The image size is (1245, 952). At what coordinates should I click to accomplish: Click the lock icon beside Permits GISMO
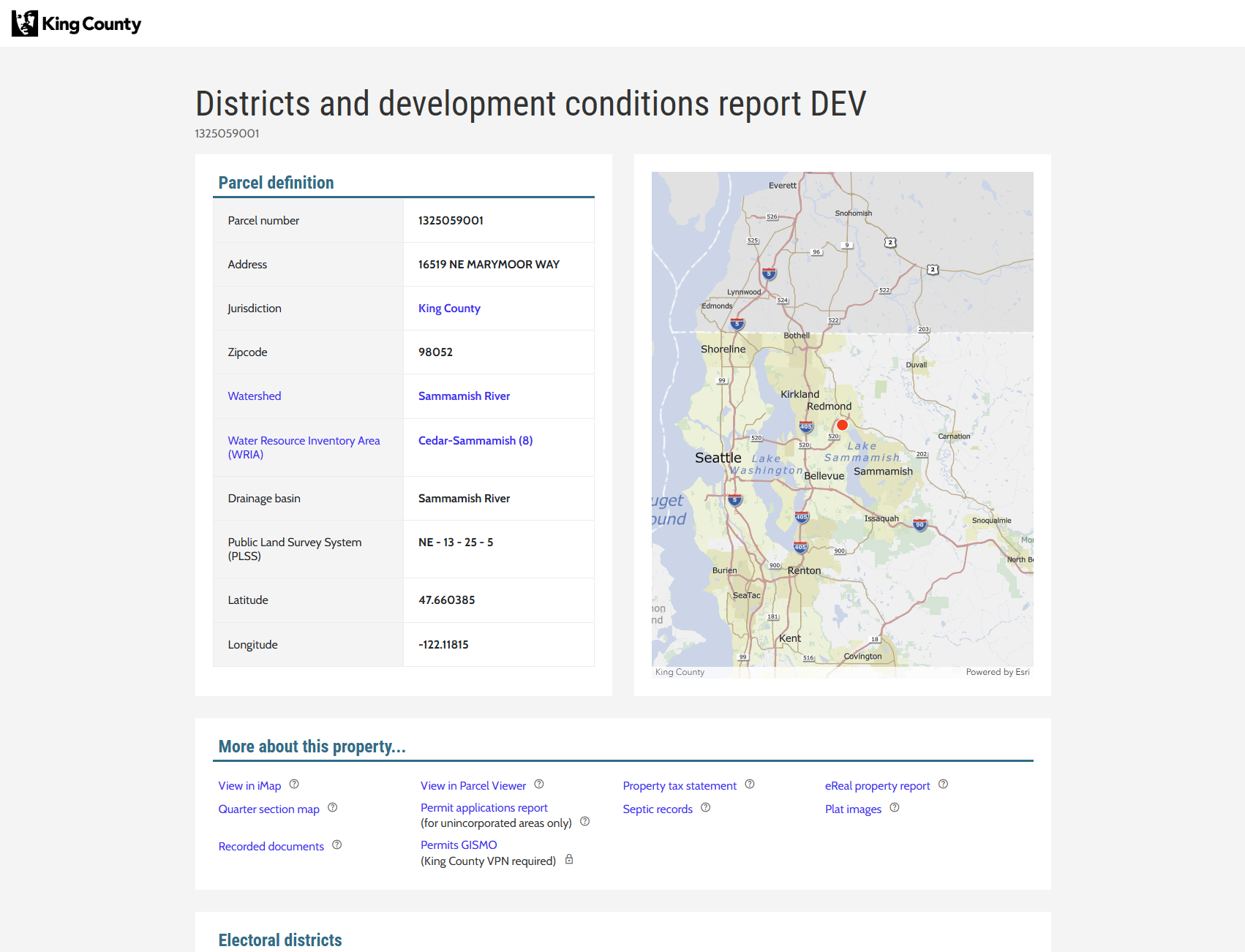point(569,860)
